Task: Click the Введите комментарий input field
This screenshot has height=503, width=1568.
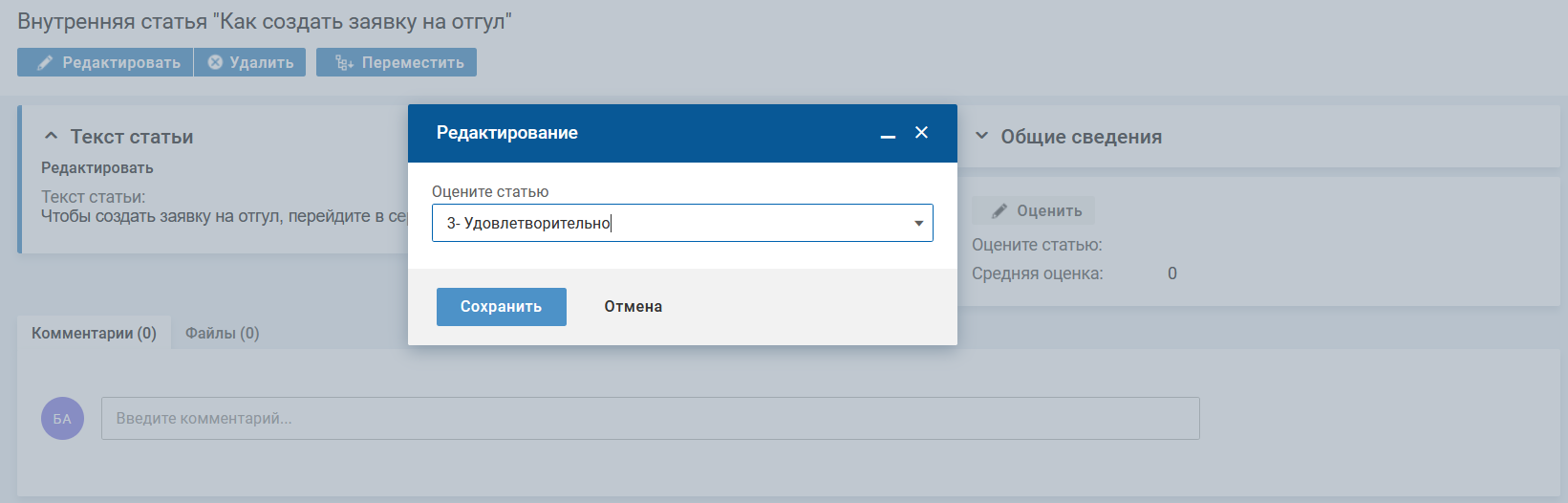Action: click(650, 419)
